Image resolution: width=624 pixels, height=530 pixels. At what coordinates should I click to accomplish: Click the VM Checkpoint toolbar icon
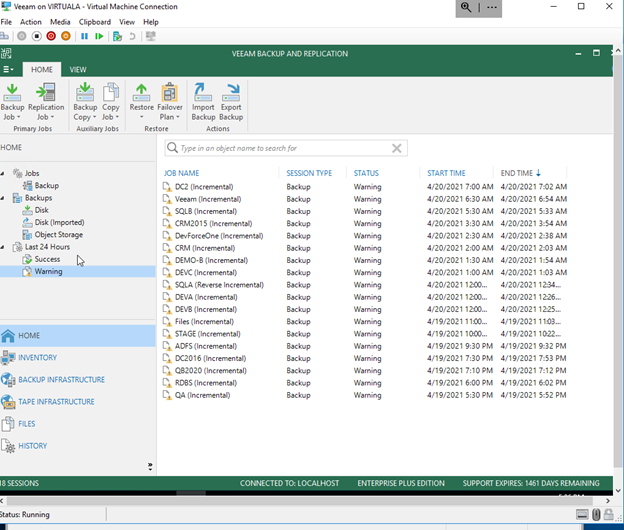pos(117,36)
